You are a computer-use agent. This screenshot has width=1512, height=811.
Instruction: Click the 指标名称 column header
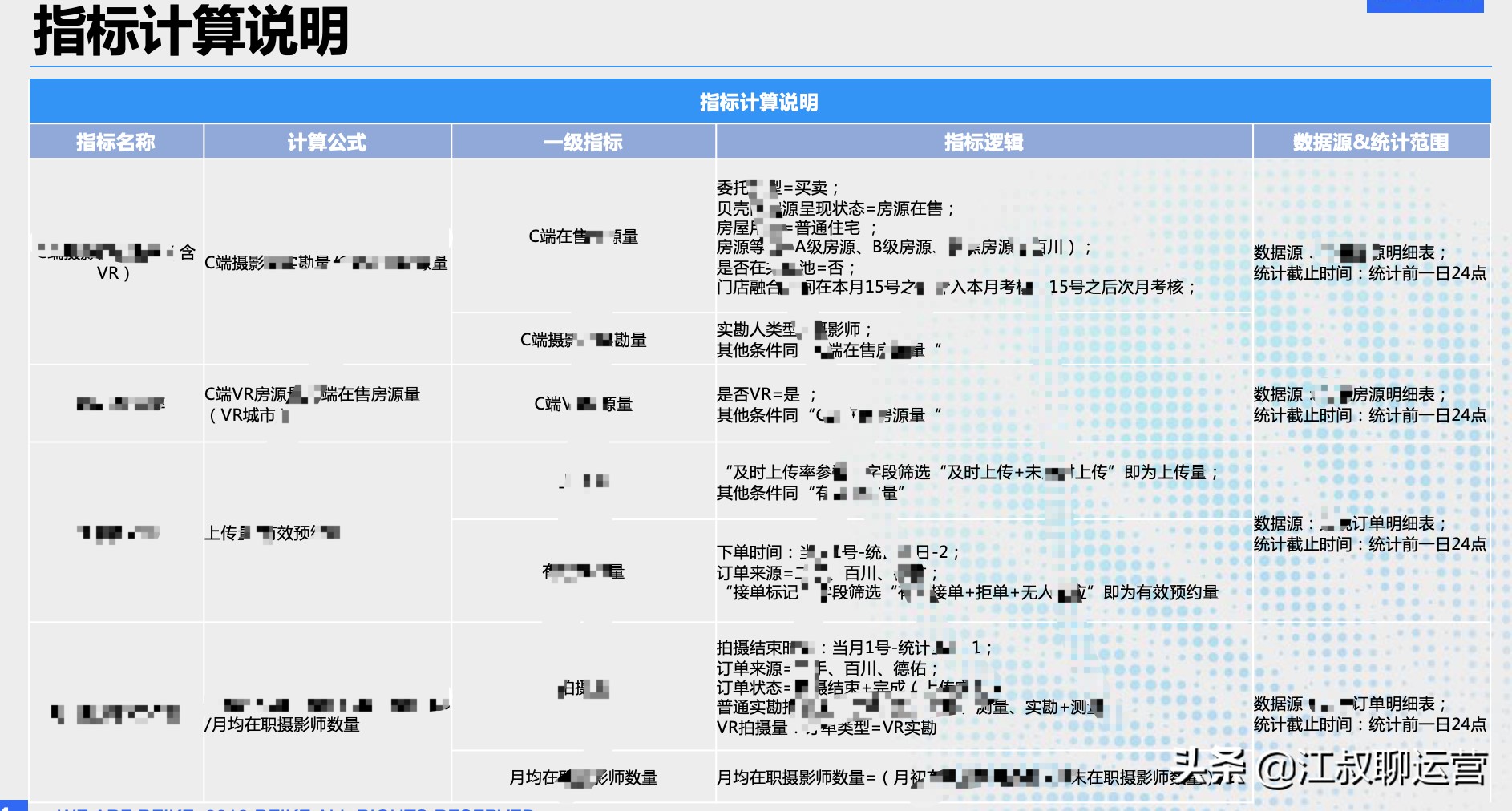(115, 142)
